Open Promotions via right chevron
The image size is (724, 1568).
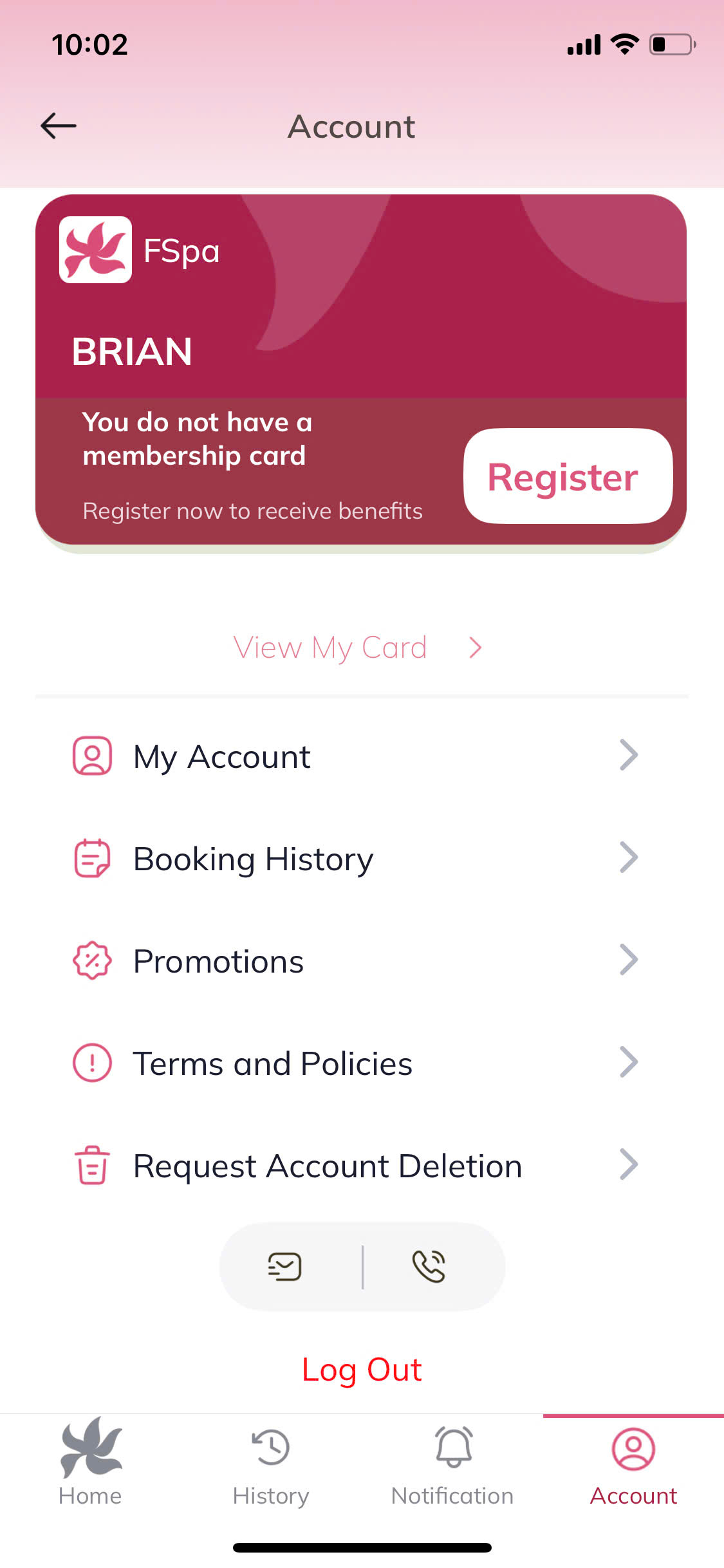click(628, 960)
